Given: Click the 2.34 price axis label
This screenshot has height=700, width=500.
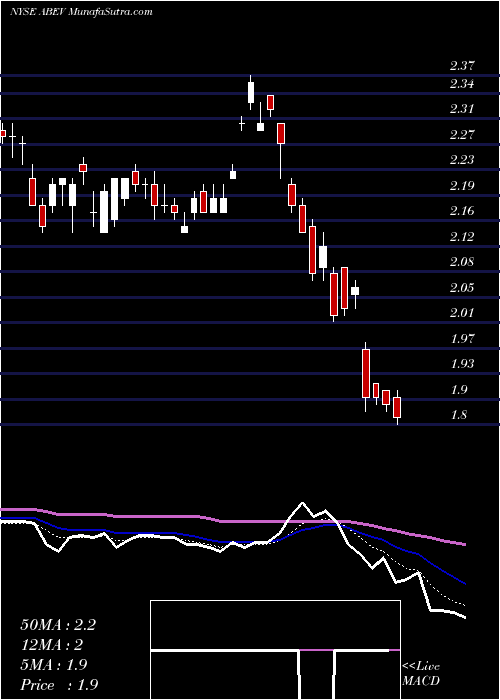Looking at the screenshot, I should pyautogui.click(x=462, y=83).
